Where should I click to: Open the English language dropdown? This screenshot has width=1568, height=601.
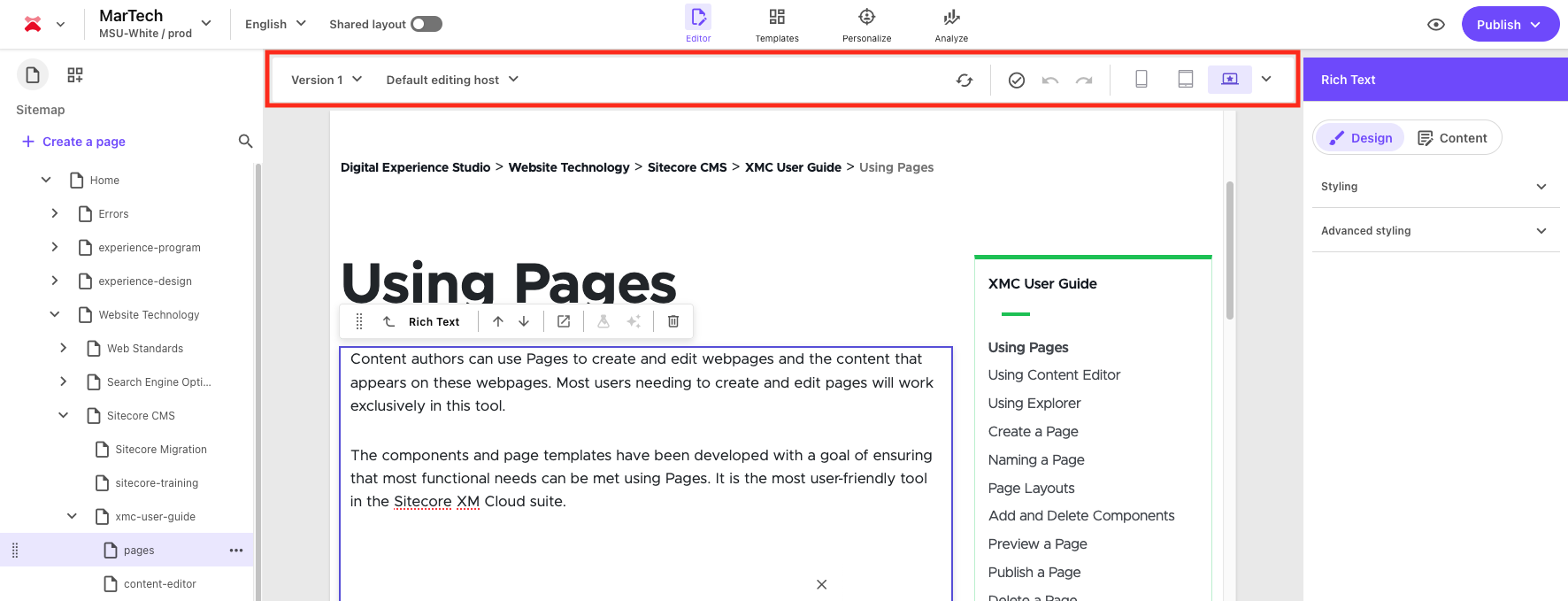(275, 24)
